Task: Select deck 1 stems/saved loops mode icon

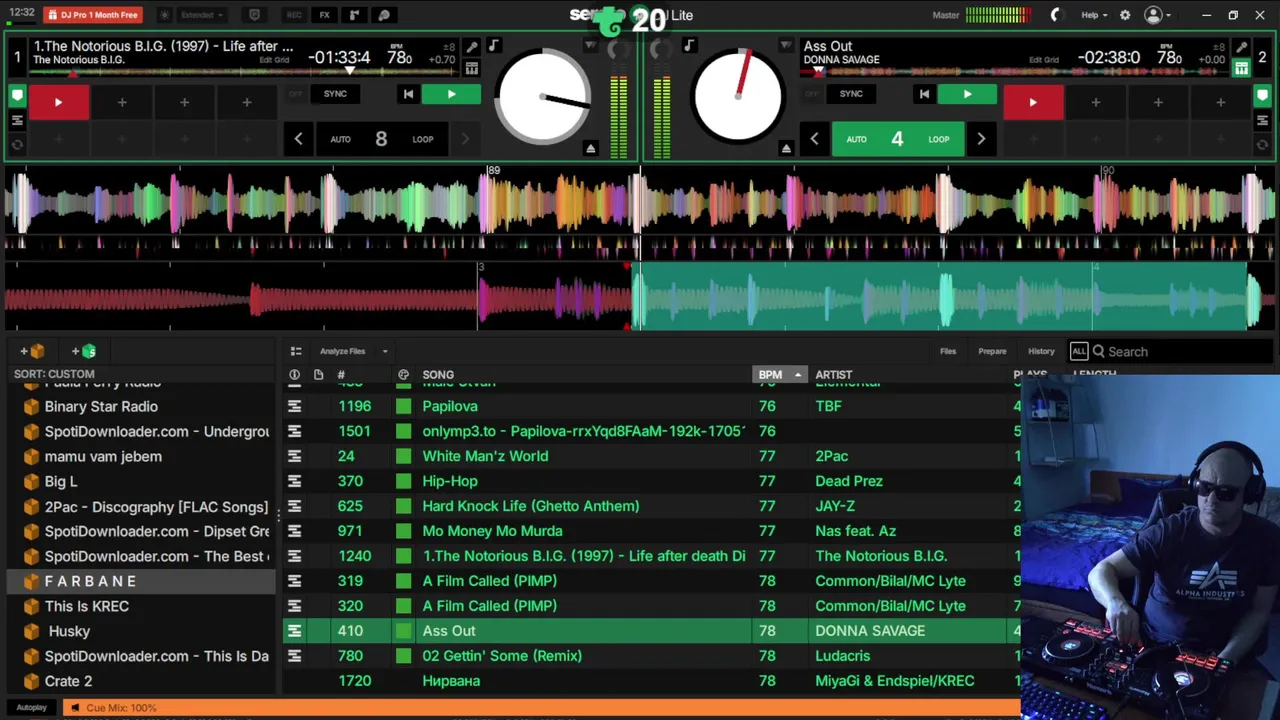Action: (x=17, y=120)
